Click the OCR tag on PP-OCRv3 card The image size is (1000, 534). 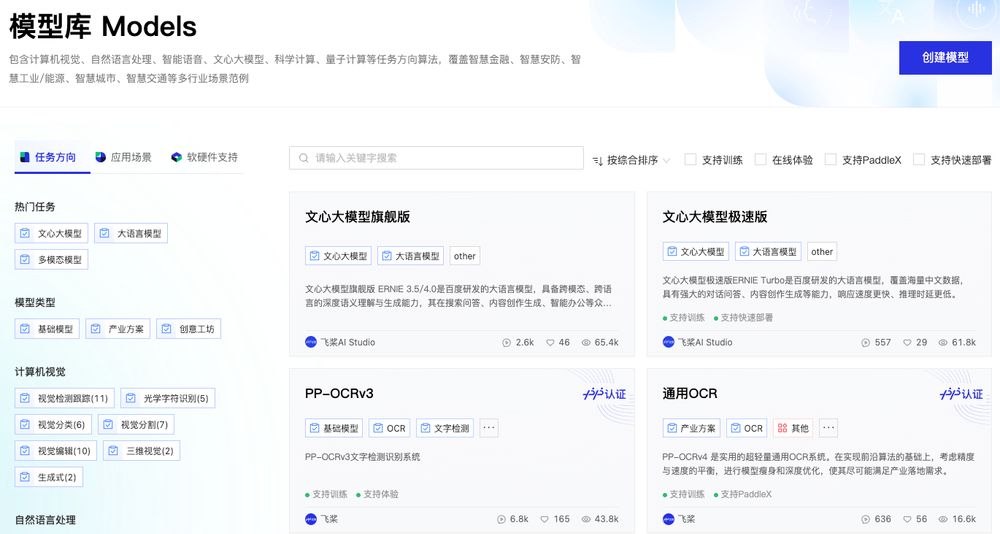(389, 428)
